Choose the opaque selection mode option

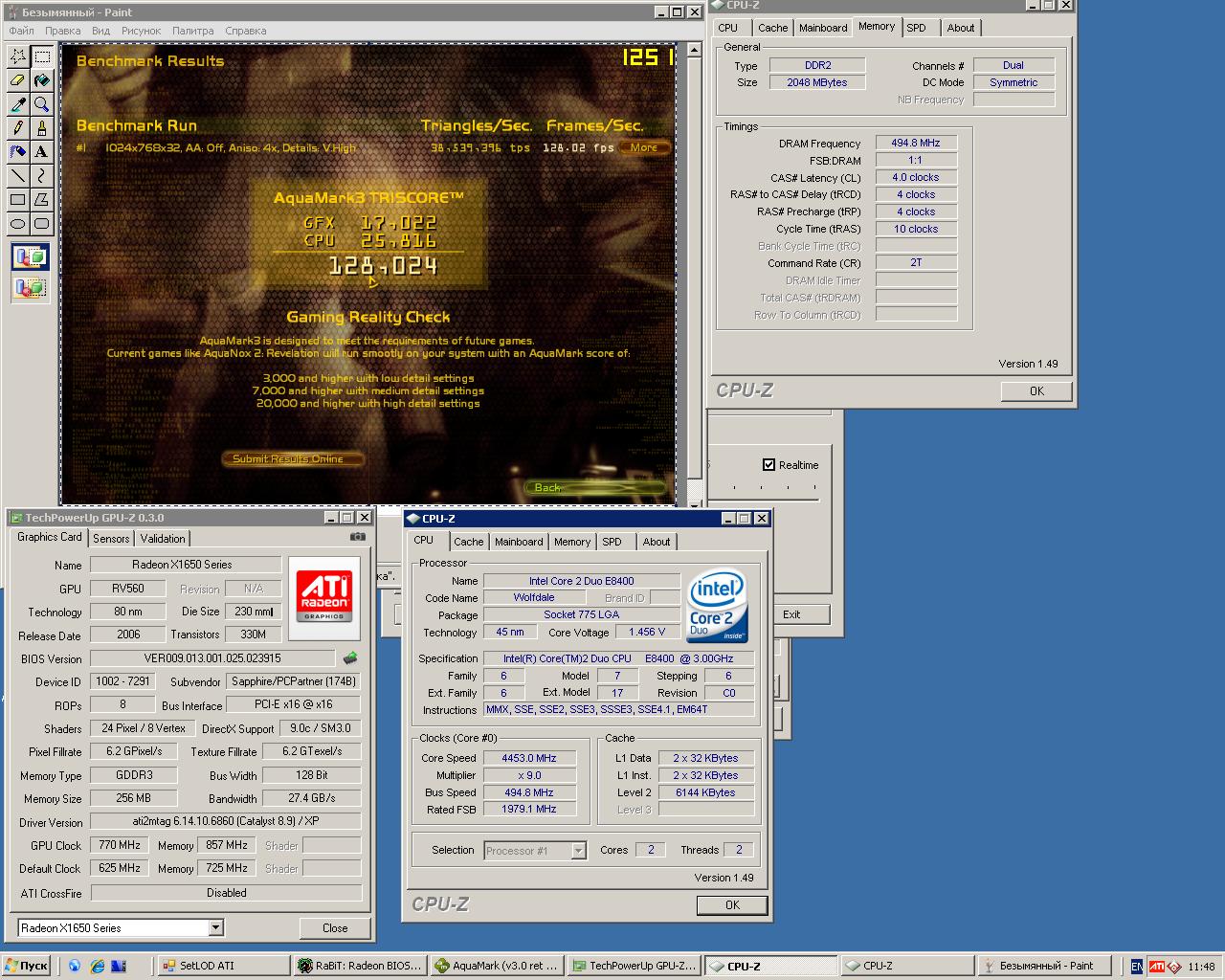[x=31, y=257]
